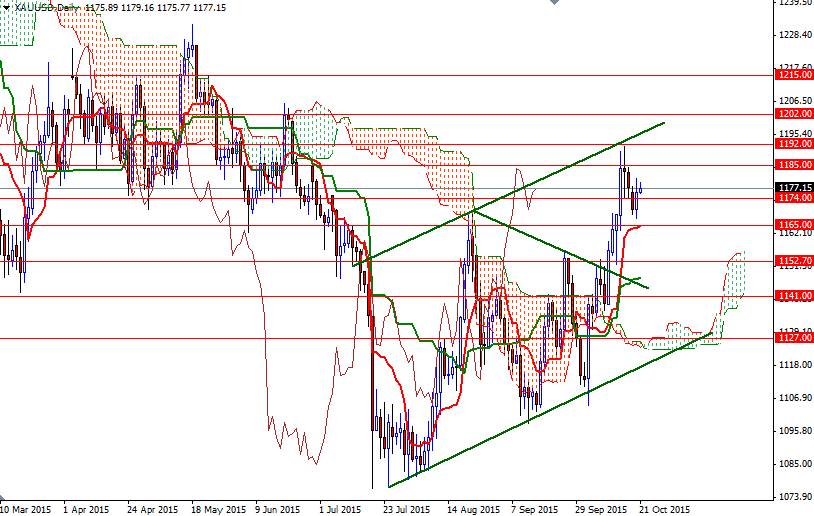Click the 1206.50 value on price axis
The height and width of the screenshot is (516, 814).
click(795, 101)
